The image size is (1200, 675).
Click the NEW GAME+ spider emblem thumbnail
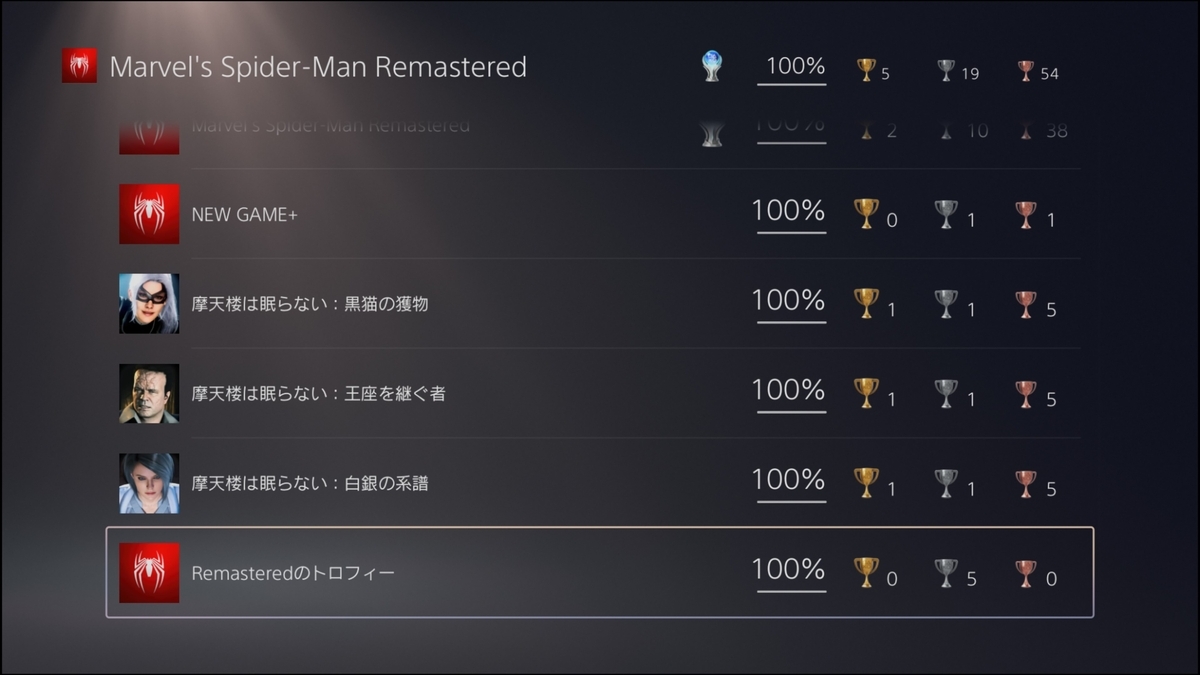click(149, 214)
